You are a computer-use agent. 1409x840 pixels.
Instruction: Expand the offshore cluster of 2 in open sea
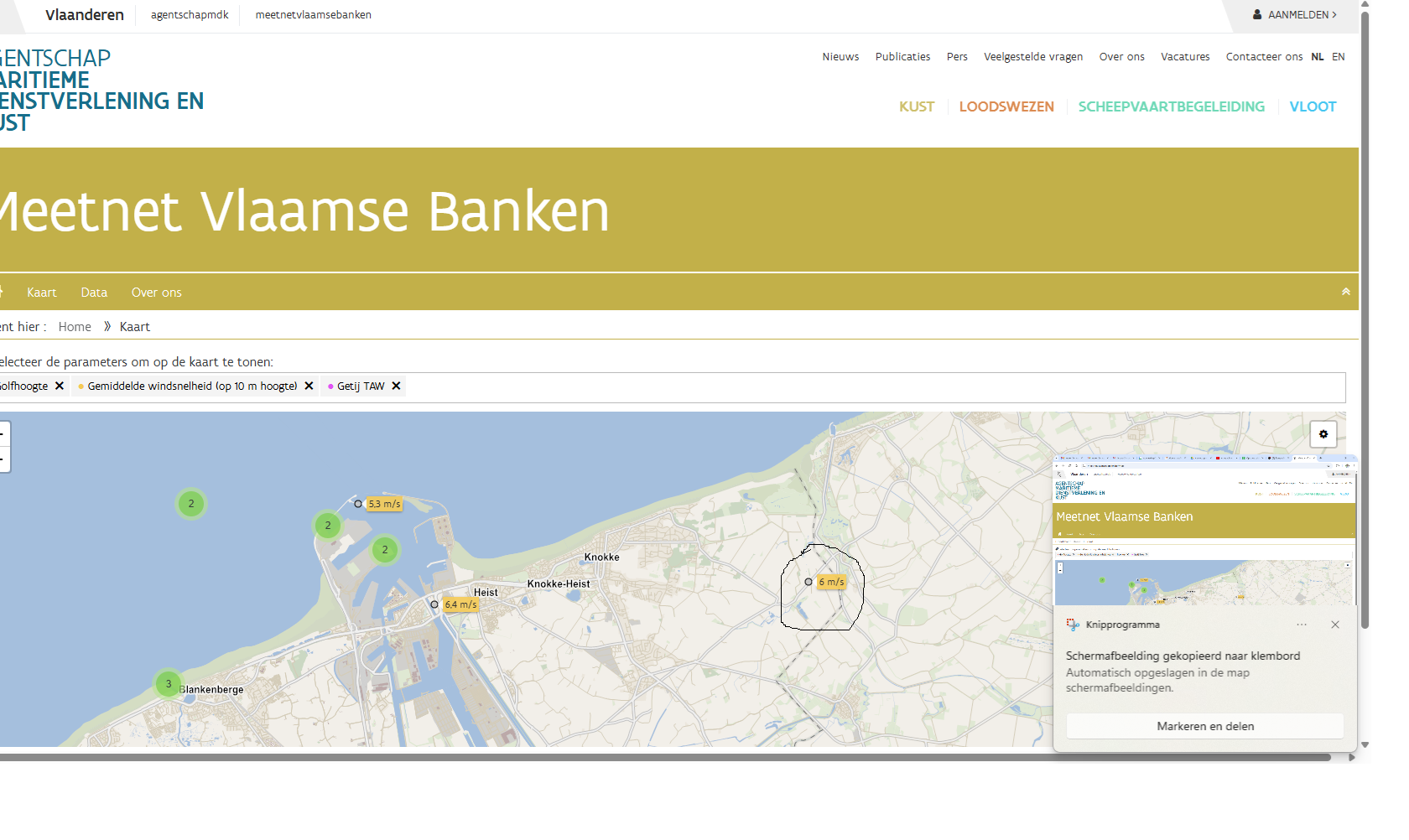coord(191,504)
